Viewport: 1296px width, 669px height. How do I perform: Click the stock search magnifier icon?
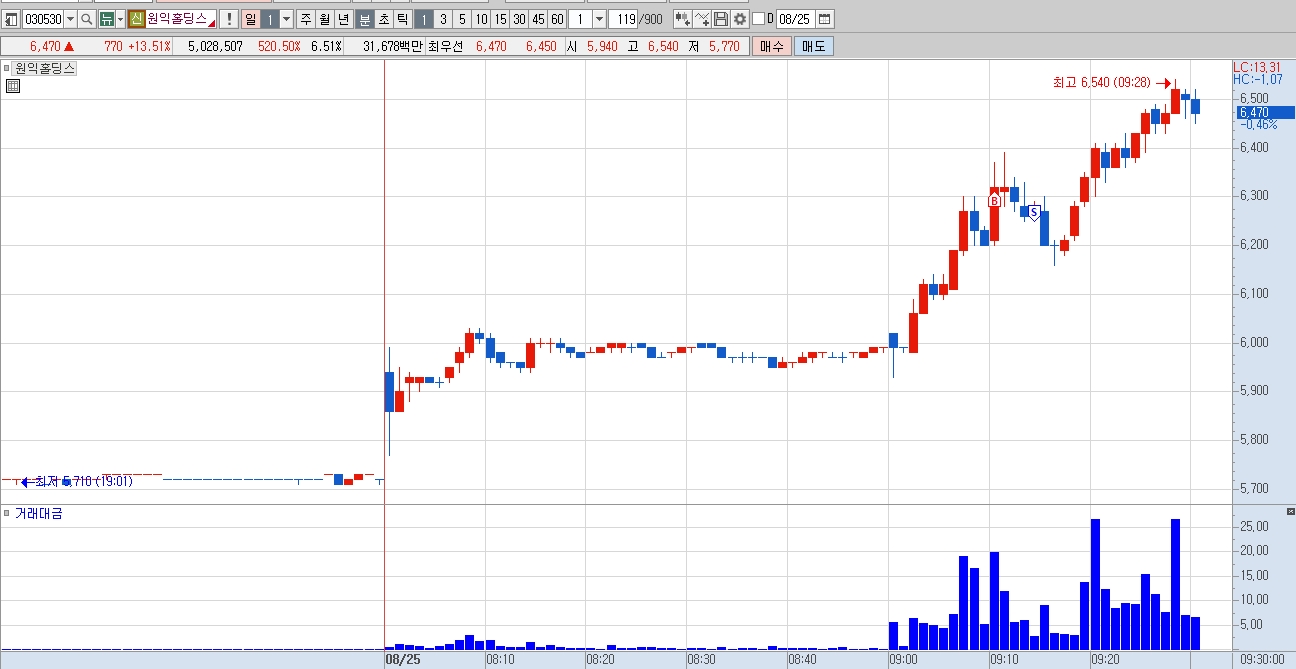86,19
